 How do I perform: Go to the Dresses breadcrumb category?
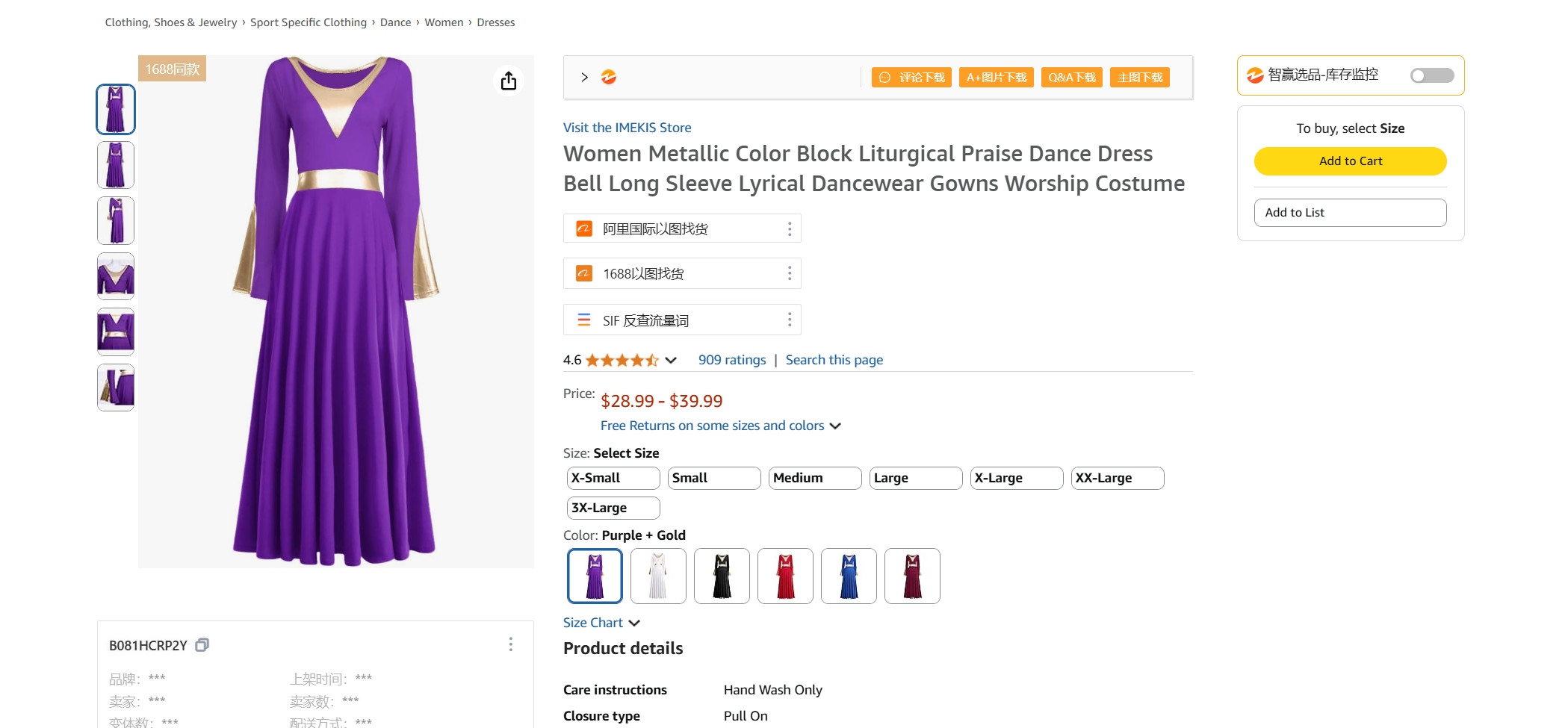(x=496, y=22)
